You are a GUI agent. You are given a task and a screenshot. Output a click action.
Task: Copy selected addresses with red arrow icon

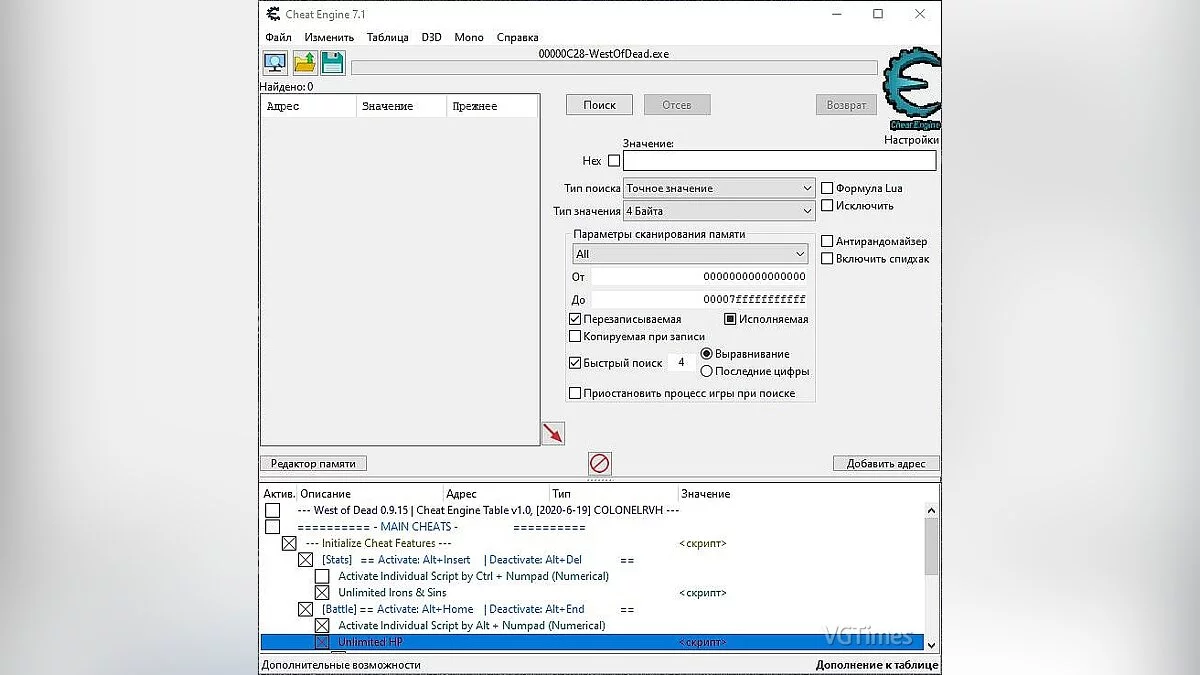553,433
